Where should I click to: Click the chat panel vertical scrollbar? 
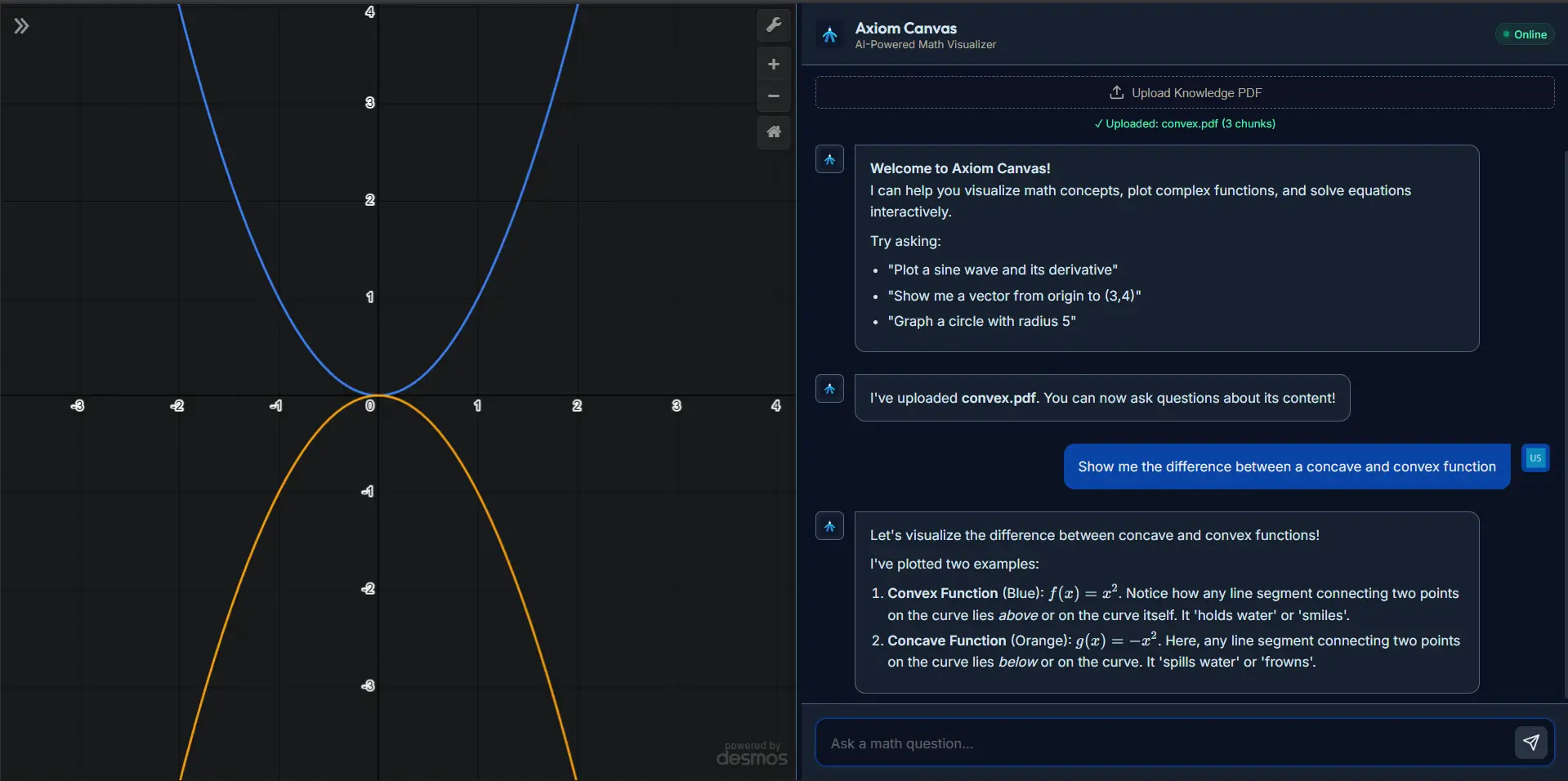coord(1564,408)
